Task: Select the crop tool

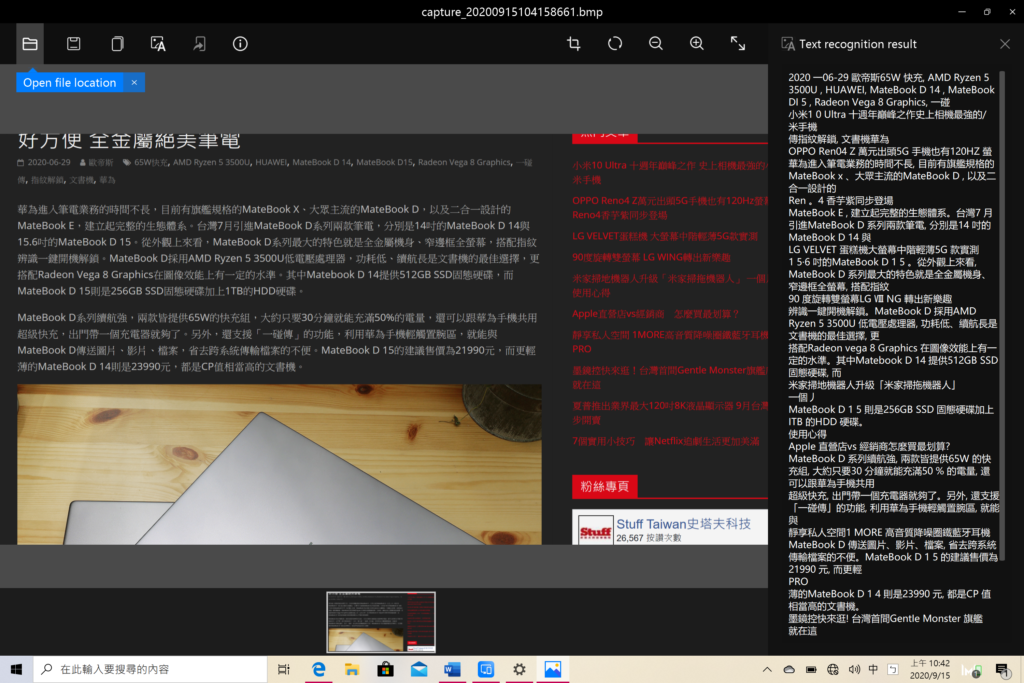Action: coord(573,44)
